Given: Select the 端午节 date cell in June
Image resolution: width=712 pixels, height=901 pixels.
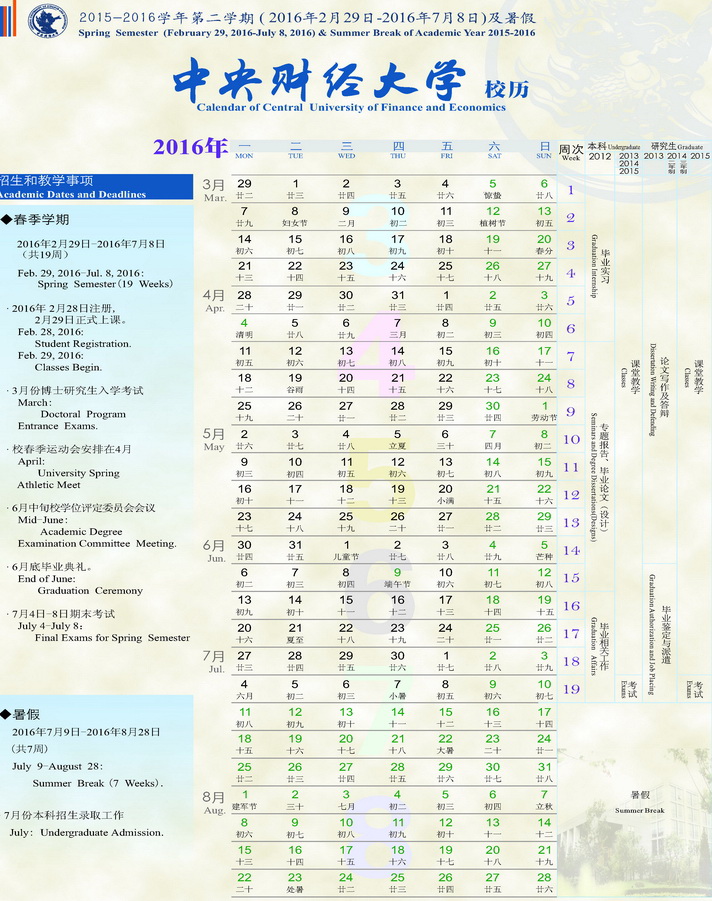Looking at the screenshot, I should [397, 578].
